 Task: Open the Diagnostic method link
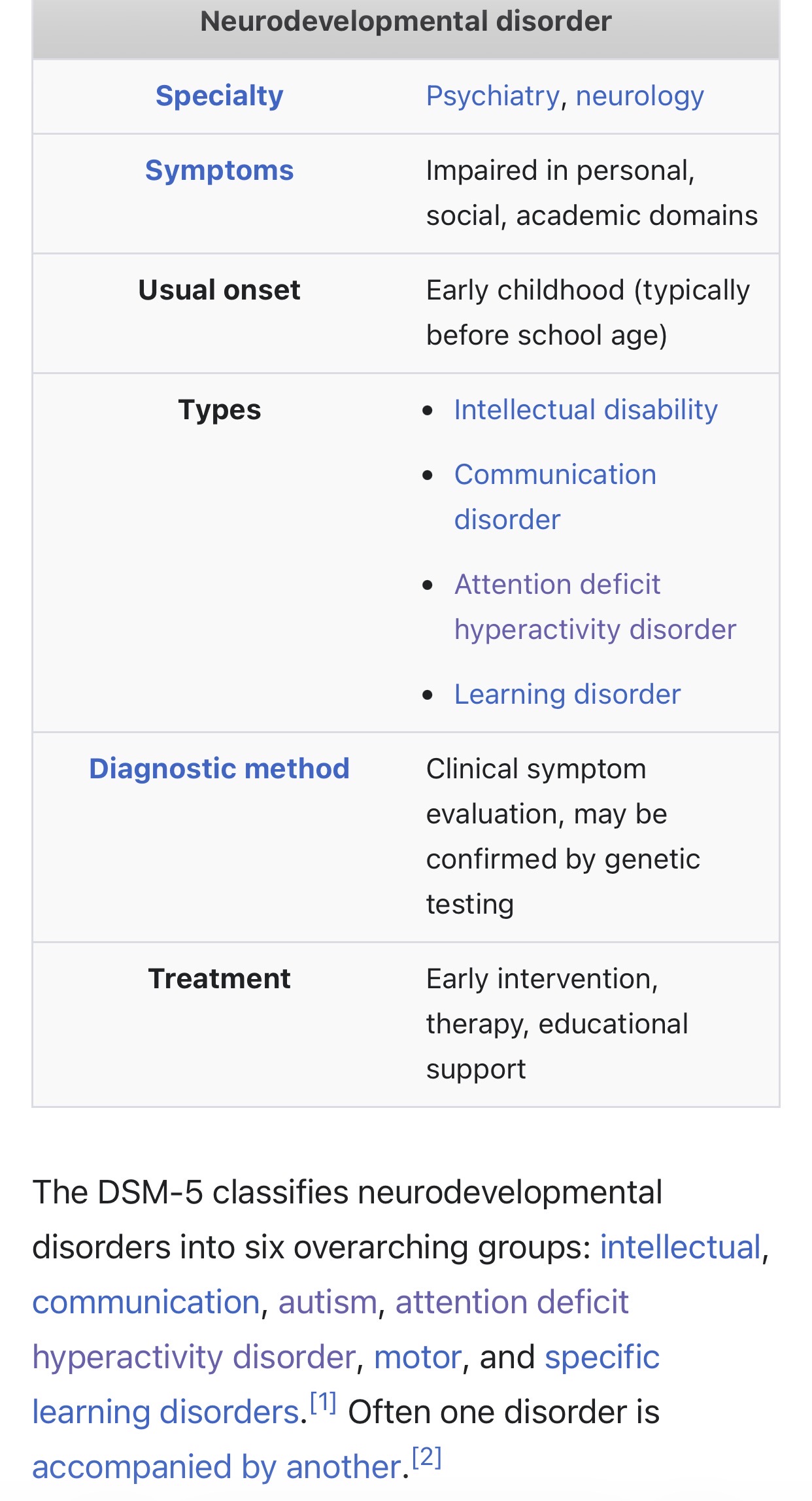(x=219, y=769)
